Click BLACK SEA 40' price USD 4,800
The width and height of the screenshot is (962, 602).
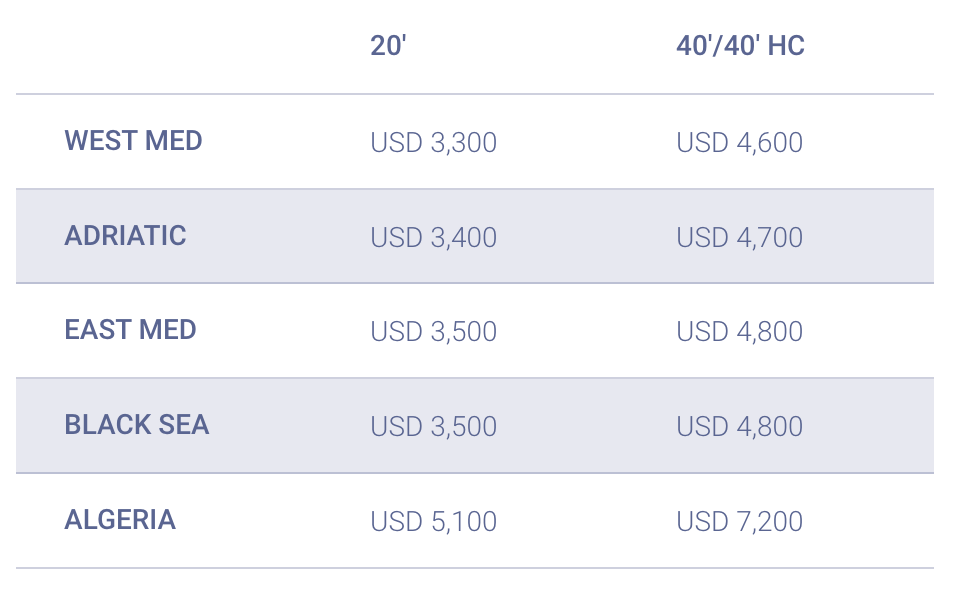click(739, 427)
